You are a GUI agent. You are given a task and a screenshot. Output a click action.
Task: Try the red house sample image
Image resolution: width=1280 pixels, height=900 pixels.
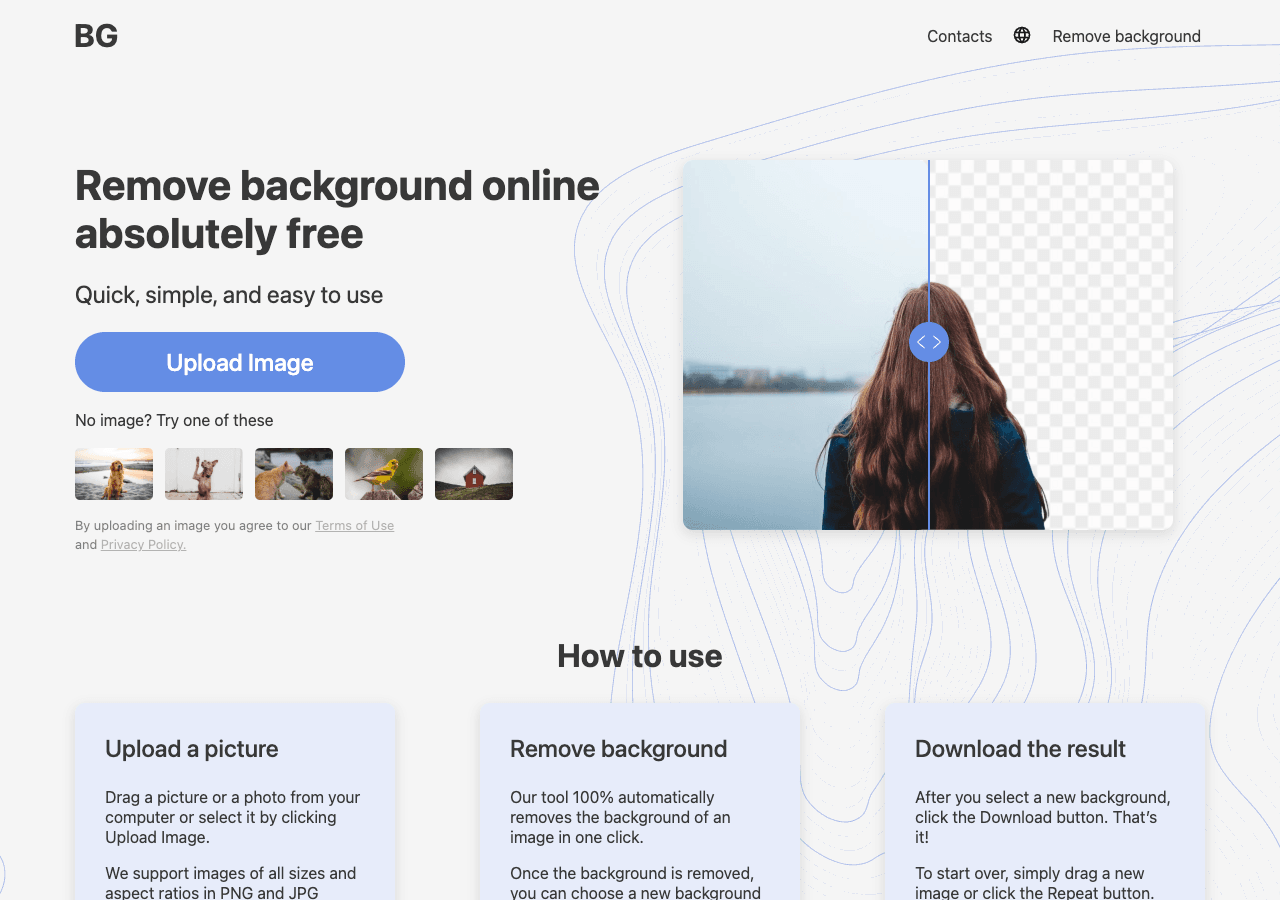click(474, 474)
